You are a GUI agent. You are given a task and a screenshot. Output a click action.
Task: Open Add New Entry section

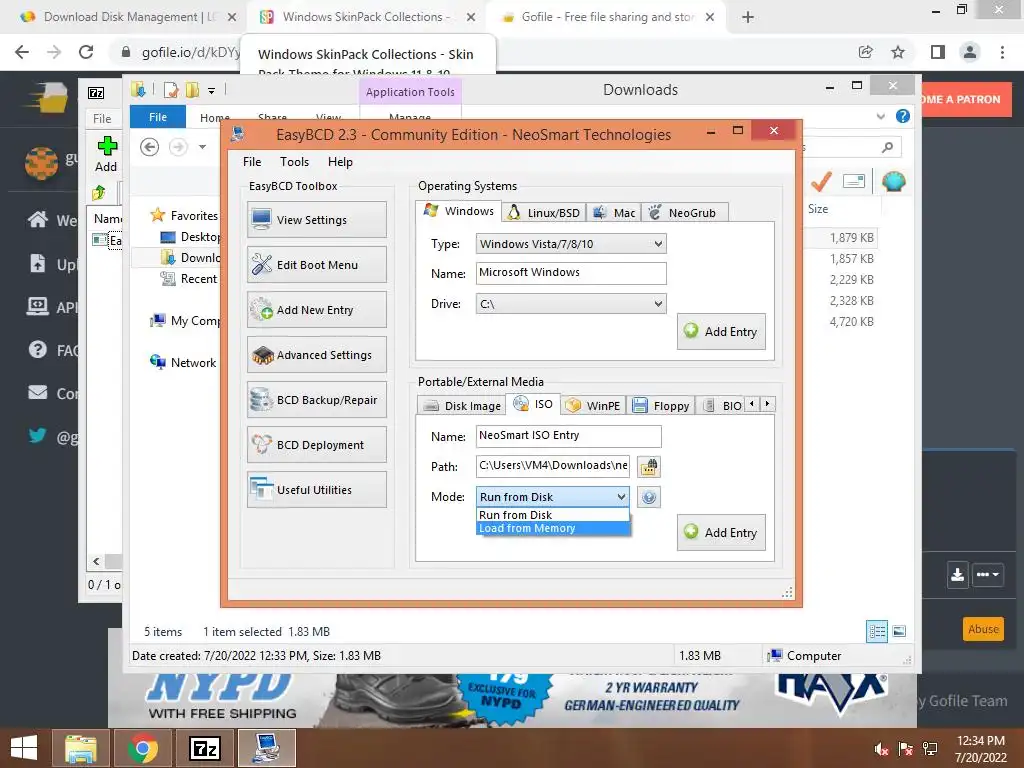317,310
